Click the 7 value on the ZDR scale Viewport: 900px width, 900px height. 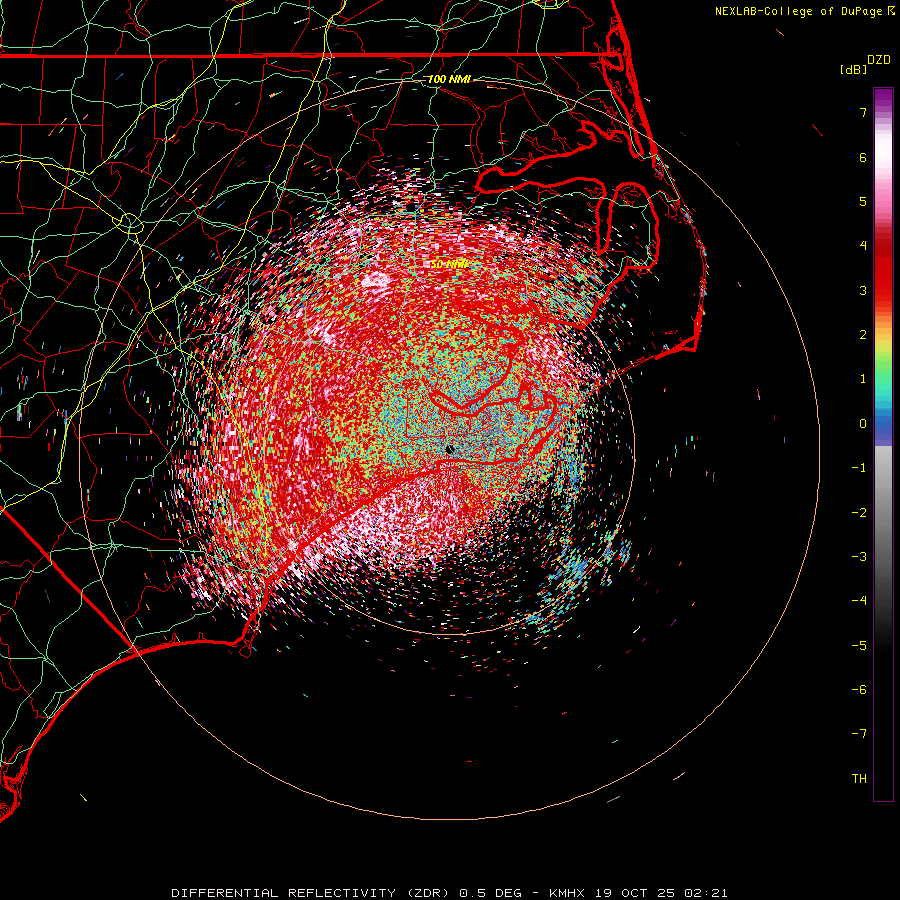pos(863,113)
